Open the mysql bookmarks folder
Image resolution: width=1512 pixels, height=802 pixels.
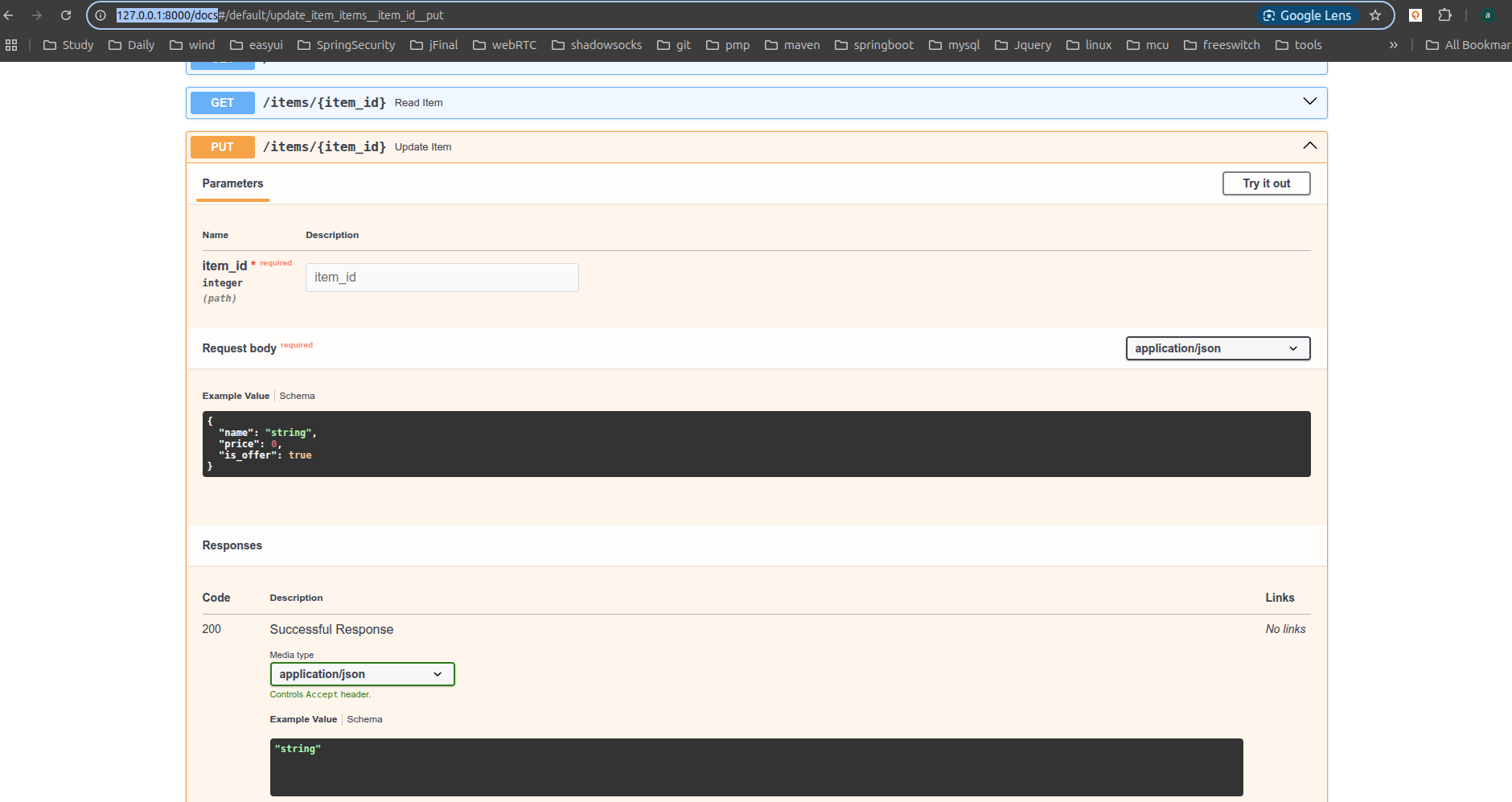click(x=954, y=45)
